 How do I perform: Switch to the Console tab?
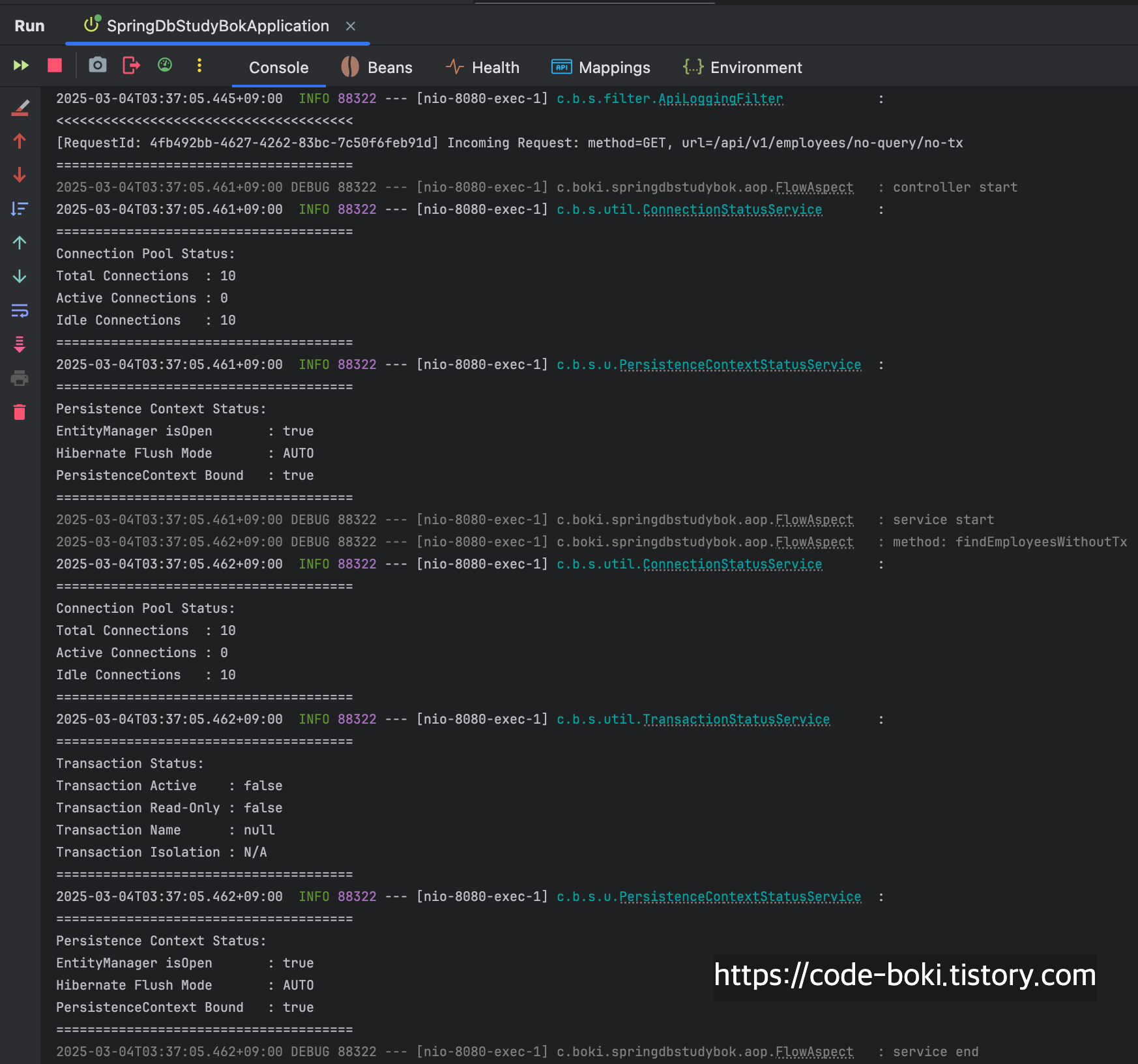[x=279, y=68]
